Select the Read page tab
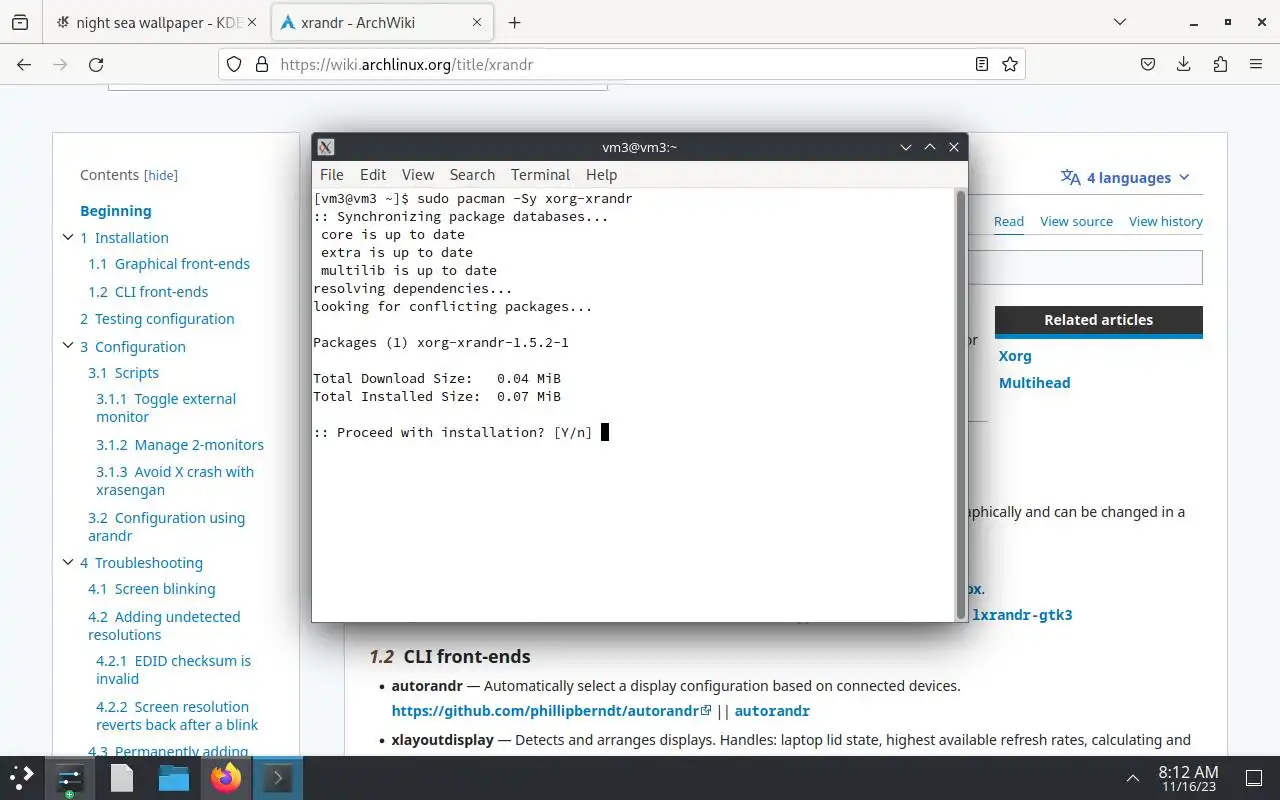 point(1009,222)
